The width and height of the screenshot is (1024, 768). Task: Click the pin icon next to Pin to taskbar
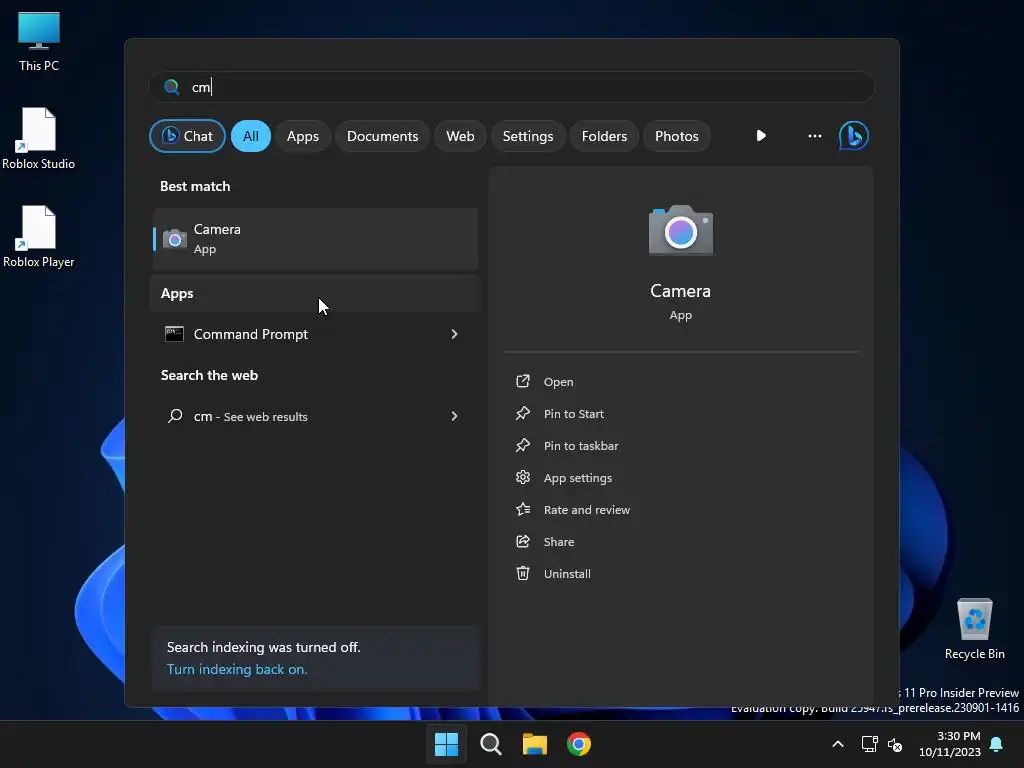pos(523,445)
